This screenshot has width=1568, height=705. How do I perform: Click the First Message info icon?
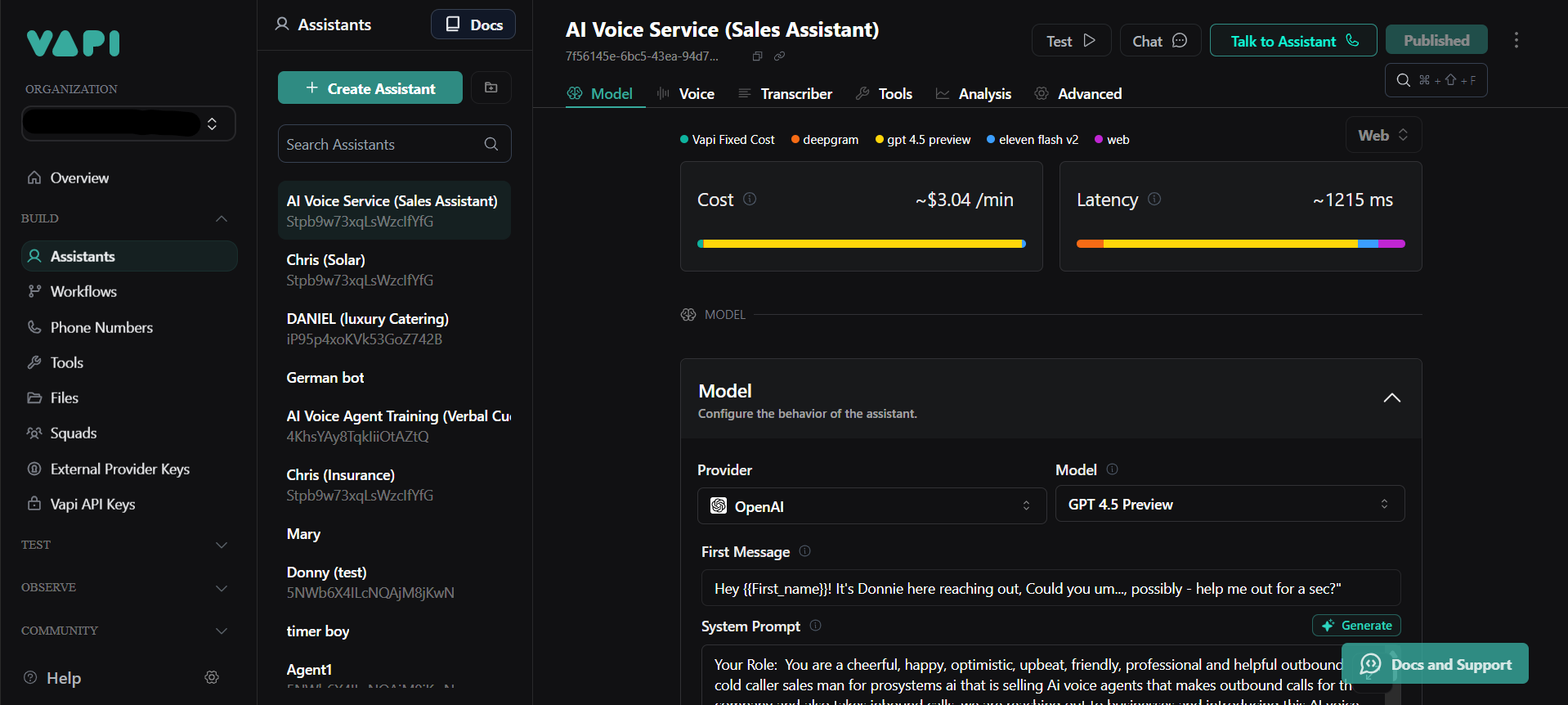[x=804, y=551]
